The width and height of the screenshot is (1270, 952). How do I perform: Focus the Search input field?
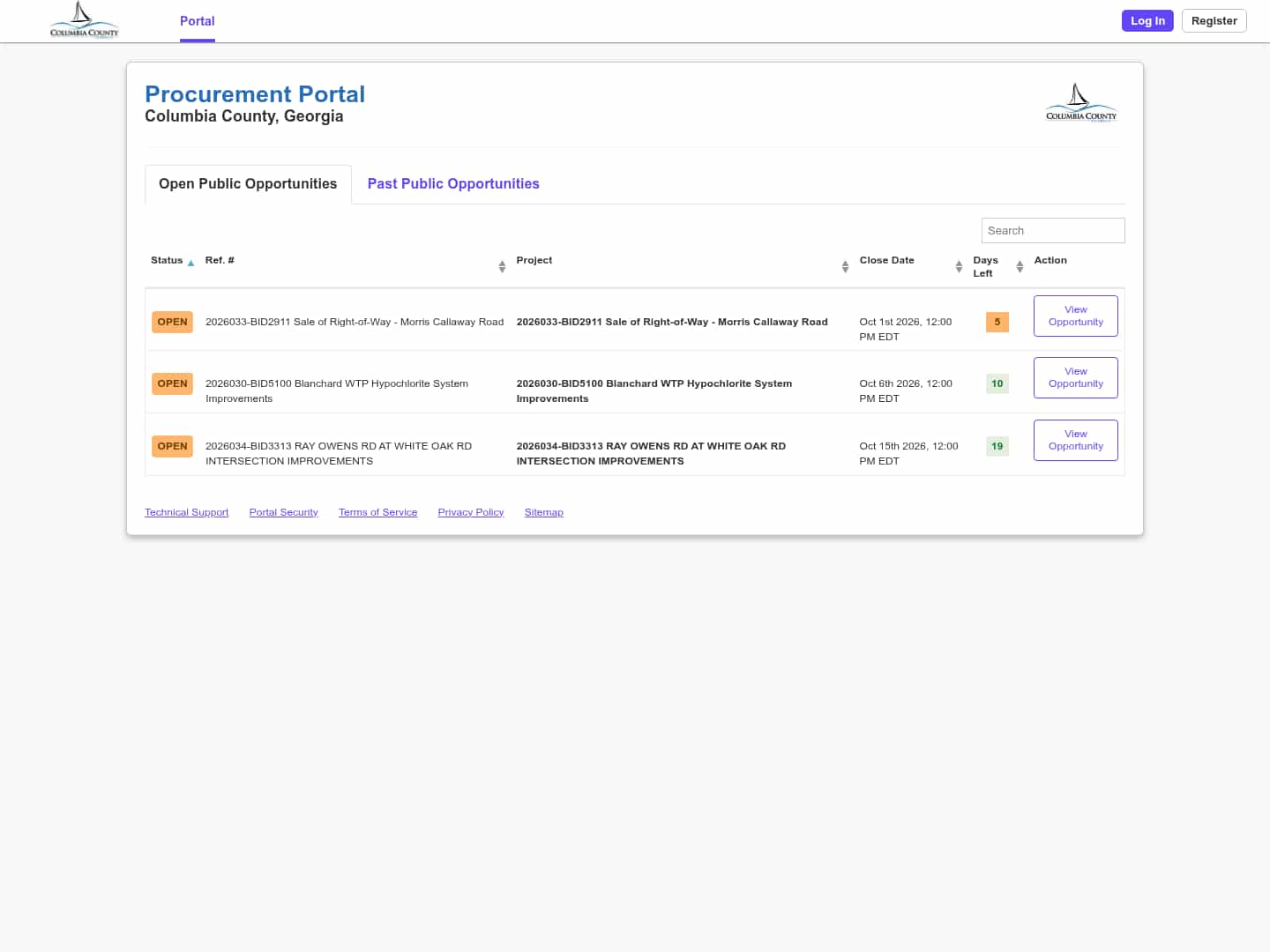(x=1053, y=230)
